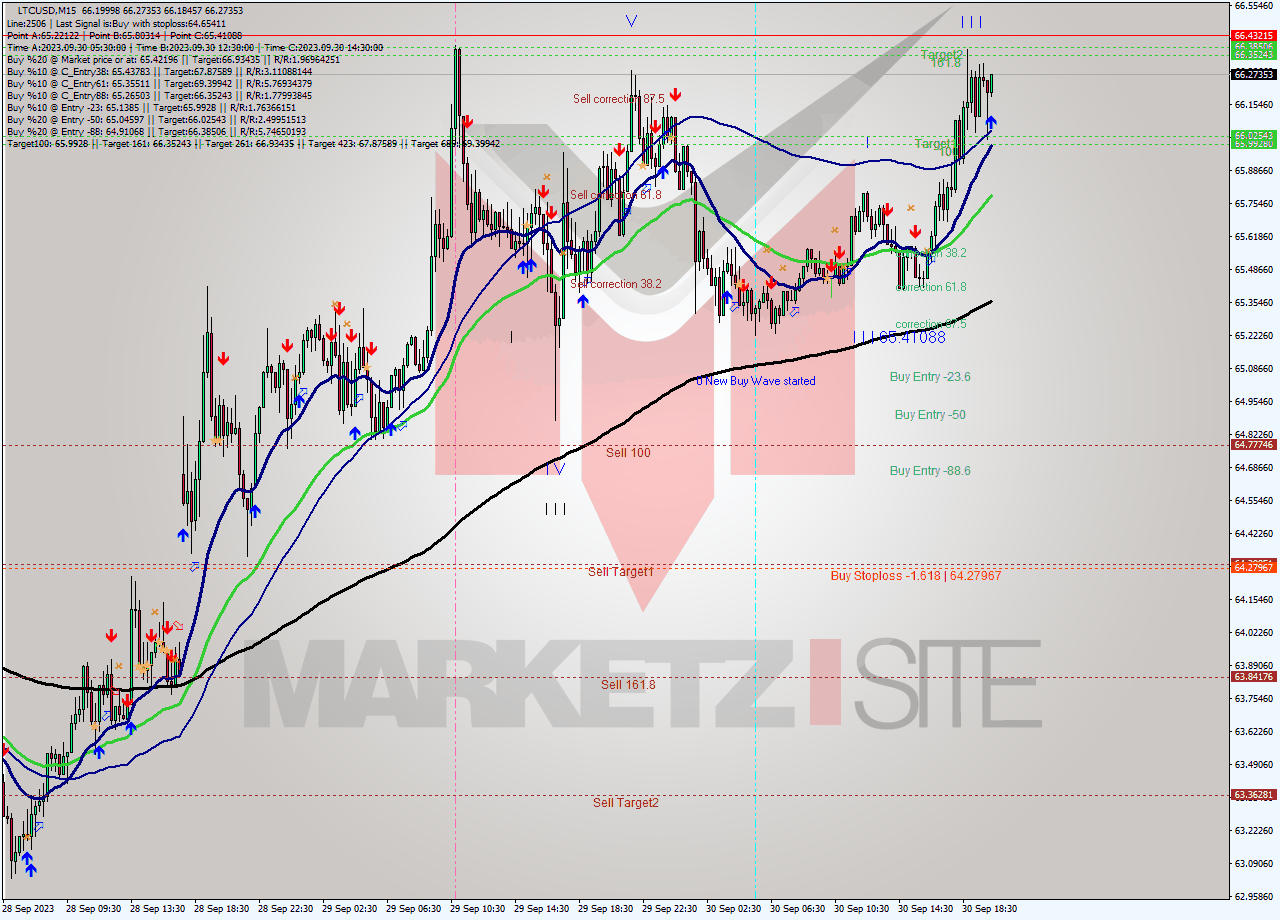Select the 'Sell 100' level label

point(628,453)
